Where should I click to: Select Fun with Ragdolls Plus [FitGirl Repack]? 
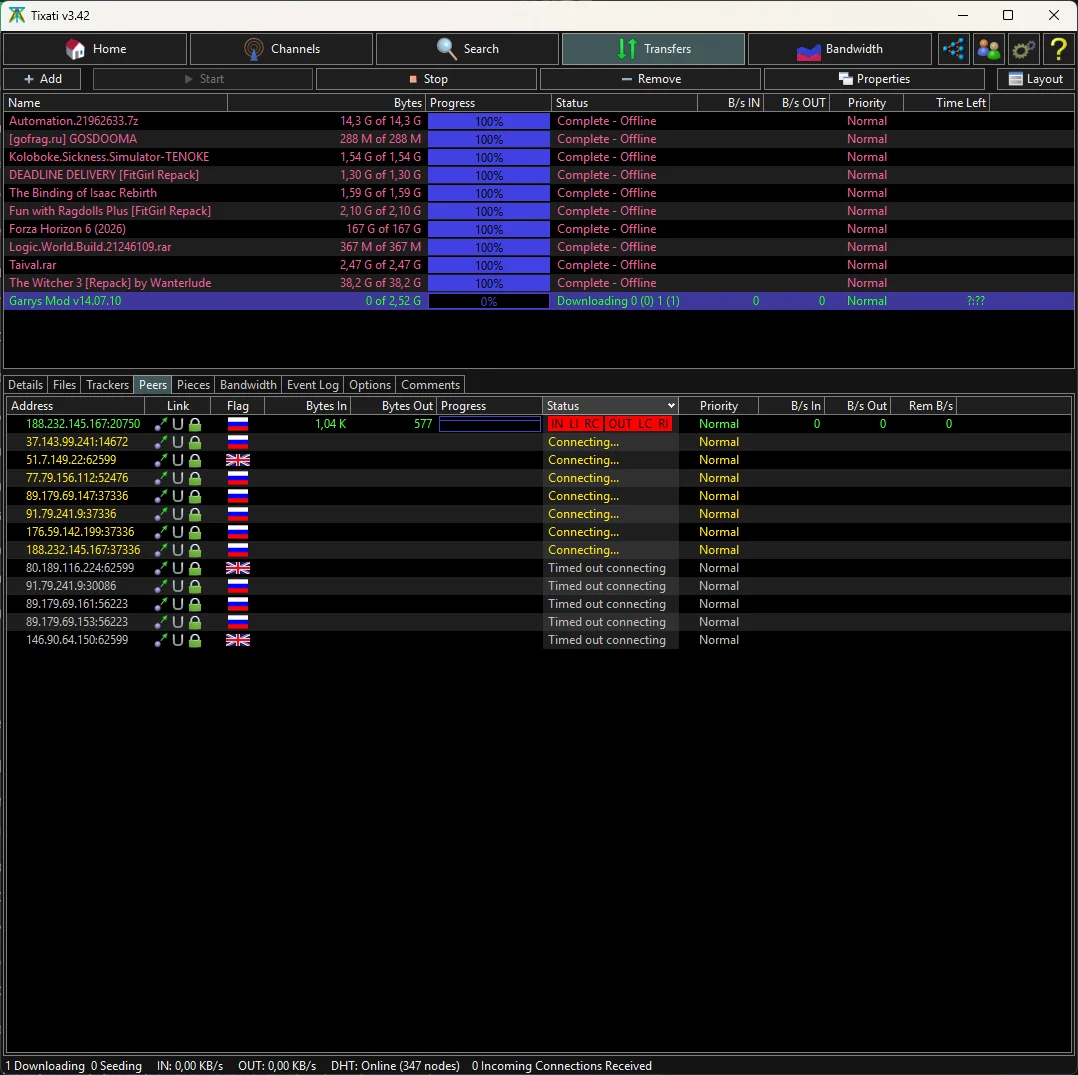[x=539, y=211]
